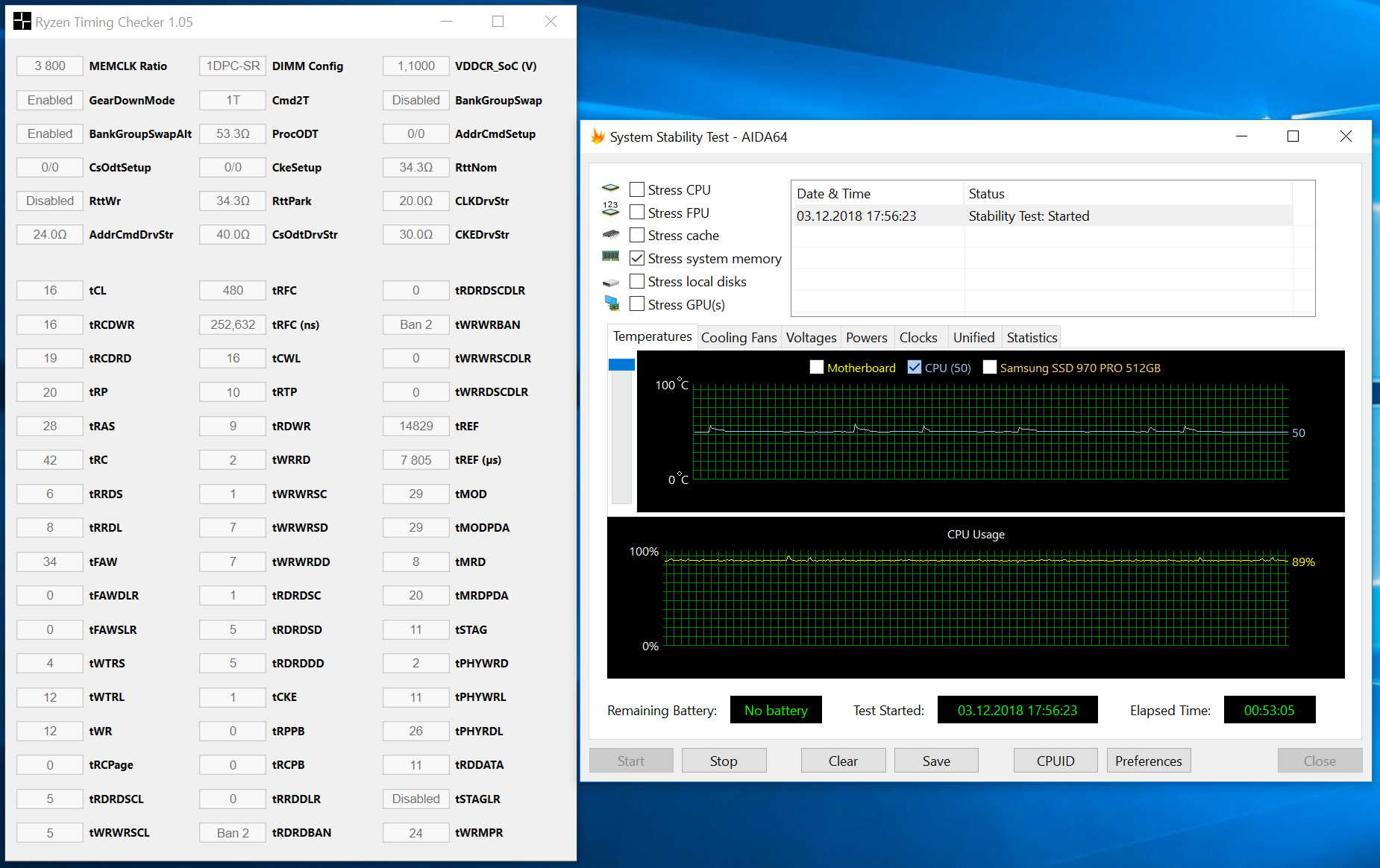Viewport: 1380px width, 868px height.
Task: Click the VDDCR_SoC value 1,1000
Action: 416,66
